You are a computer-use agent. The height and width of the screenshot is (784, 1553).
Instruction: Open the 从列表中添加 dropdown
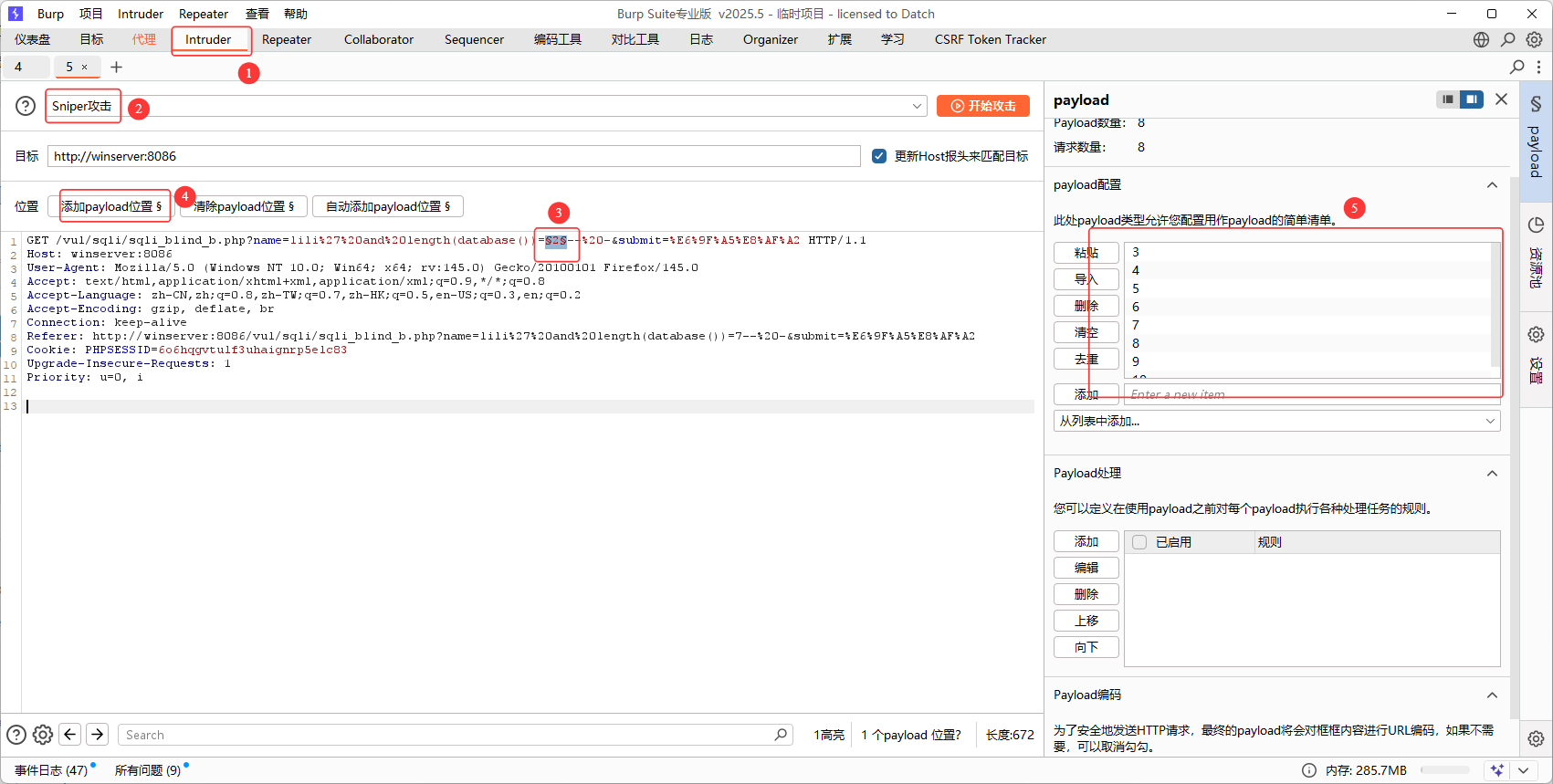[x=1277, y=421]
